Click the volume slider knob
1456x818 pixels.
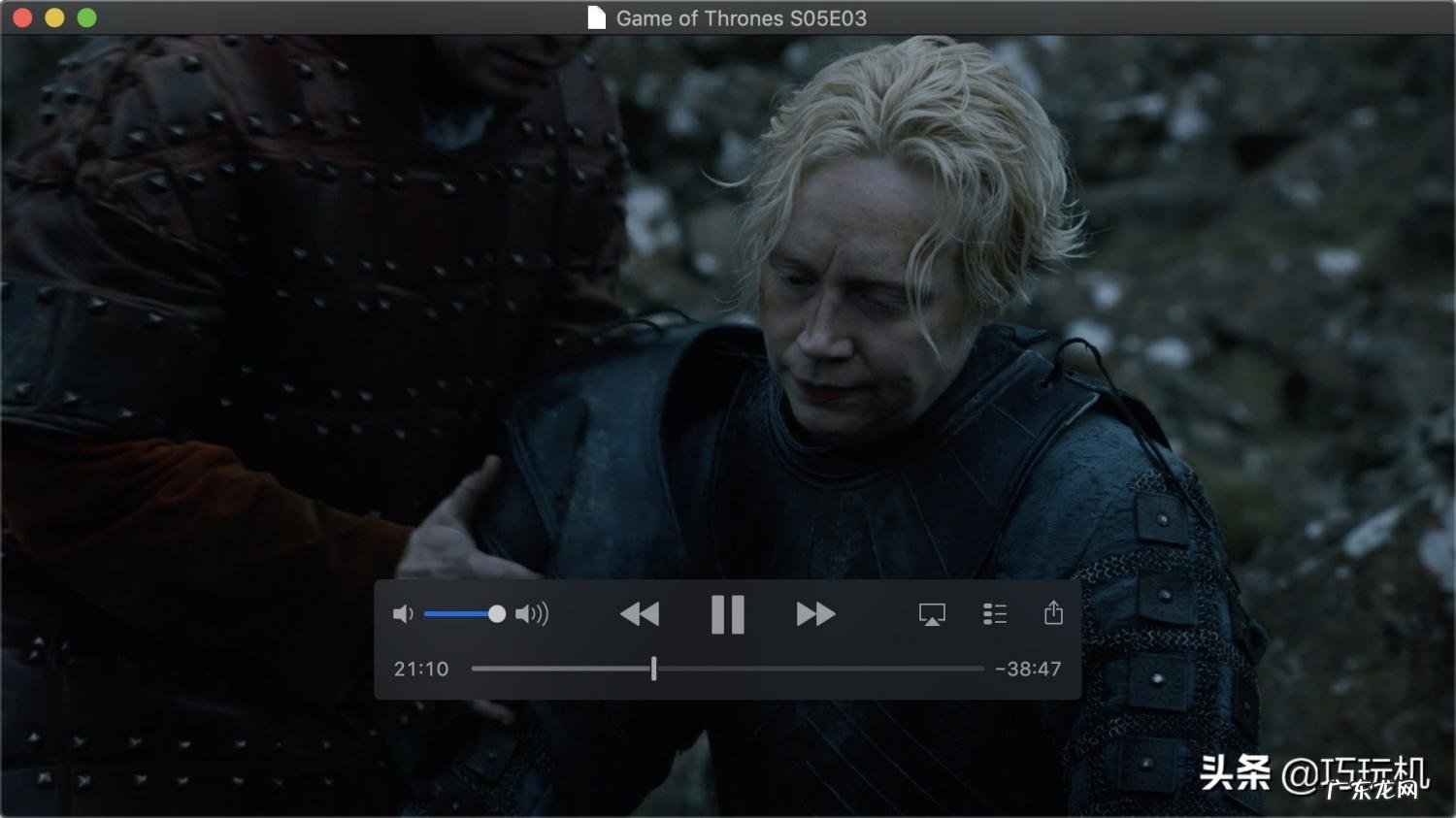tap(497, 614)
